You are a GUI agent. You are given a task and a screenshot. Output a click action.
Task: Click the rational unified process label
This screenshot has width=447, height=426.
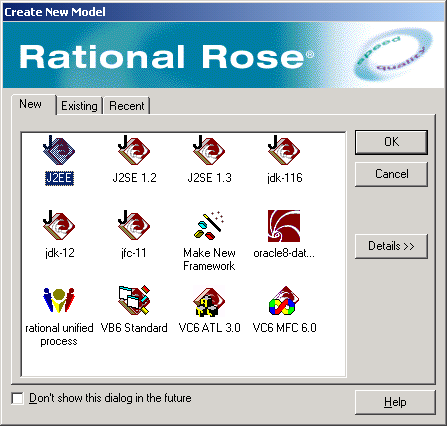tap(59, 335)
